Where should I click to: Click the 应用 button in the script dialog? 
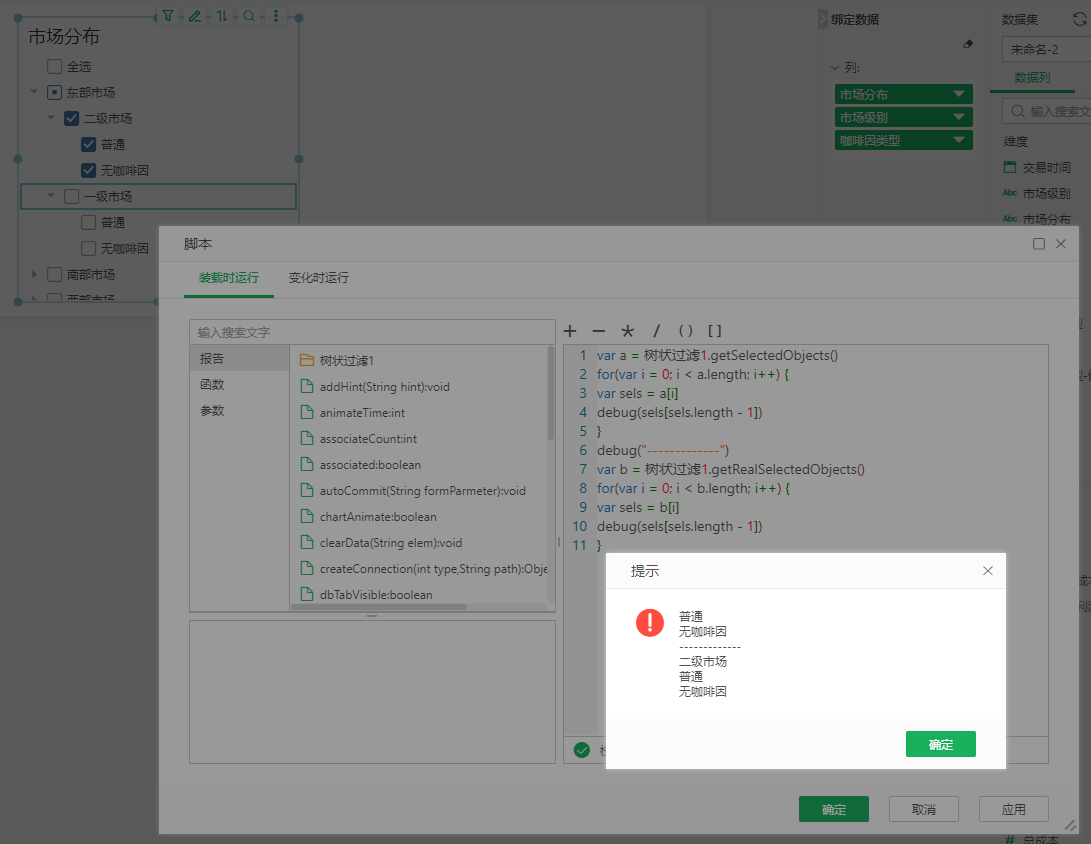coord(1013,808)
